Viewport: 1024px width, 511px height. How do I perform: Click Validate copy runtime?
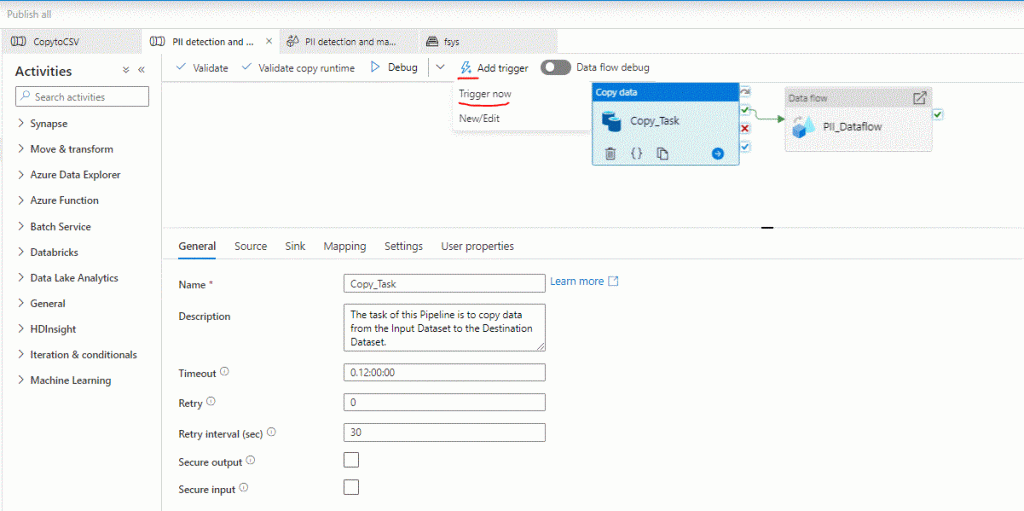point(298,67)
